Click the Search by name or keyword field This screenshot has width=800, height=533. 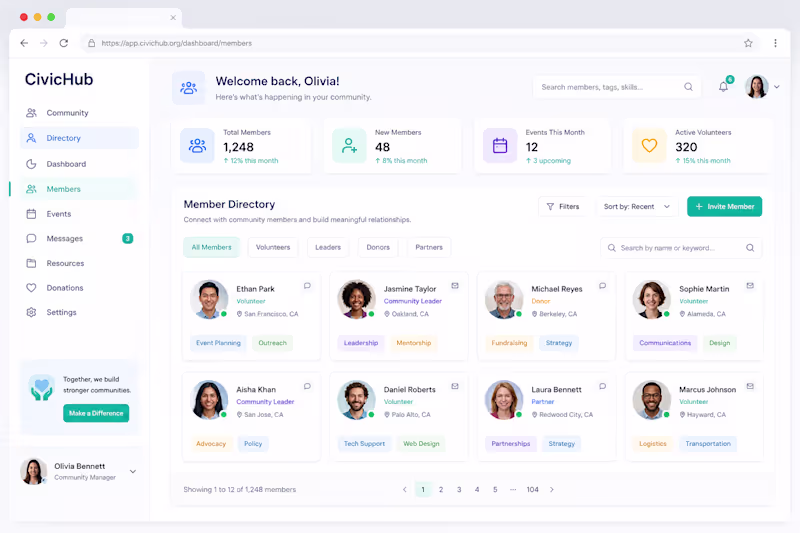681,248
